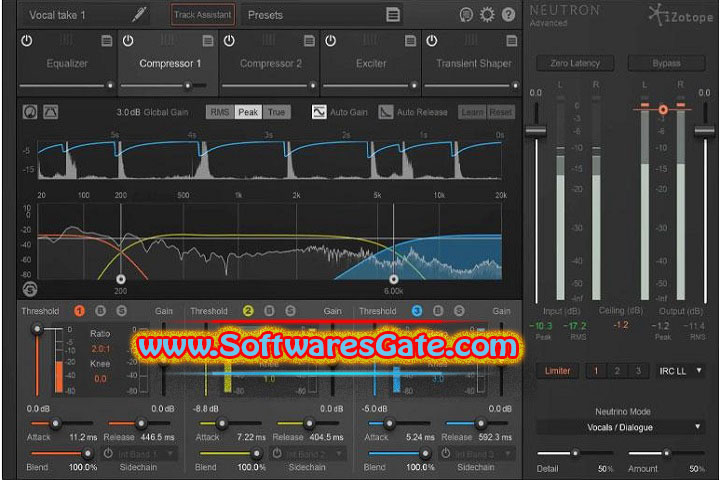Toggle the Exciter module power button
Image resolution: width=720 pixels, height=480 pixels.
[x=330, y=41]
